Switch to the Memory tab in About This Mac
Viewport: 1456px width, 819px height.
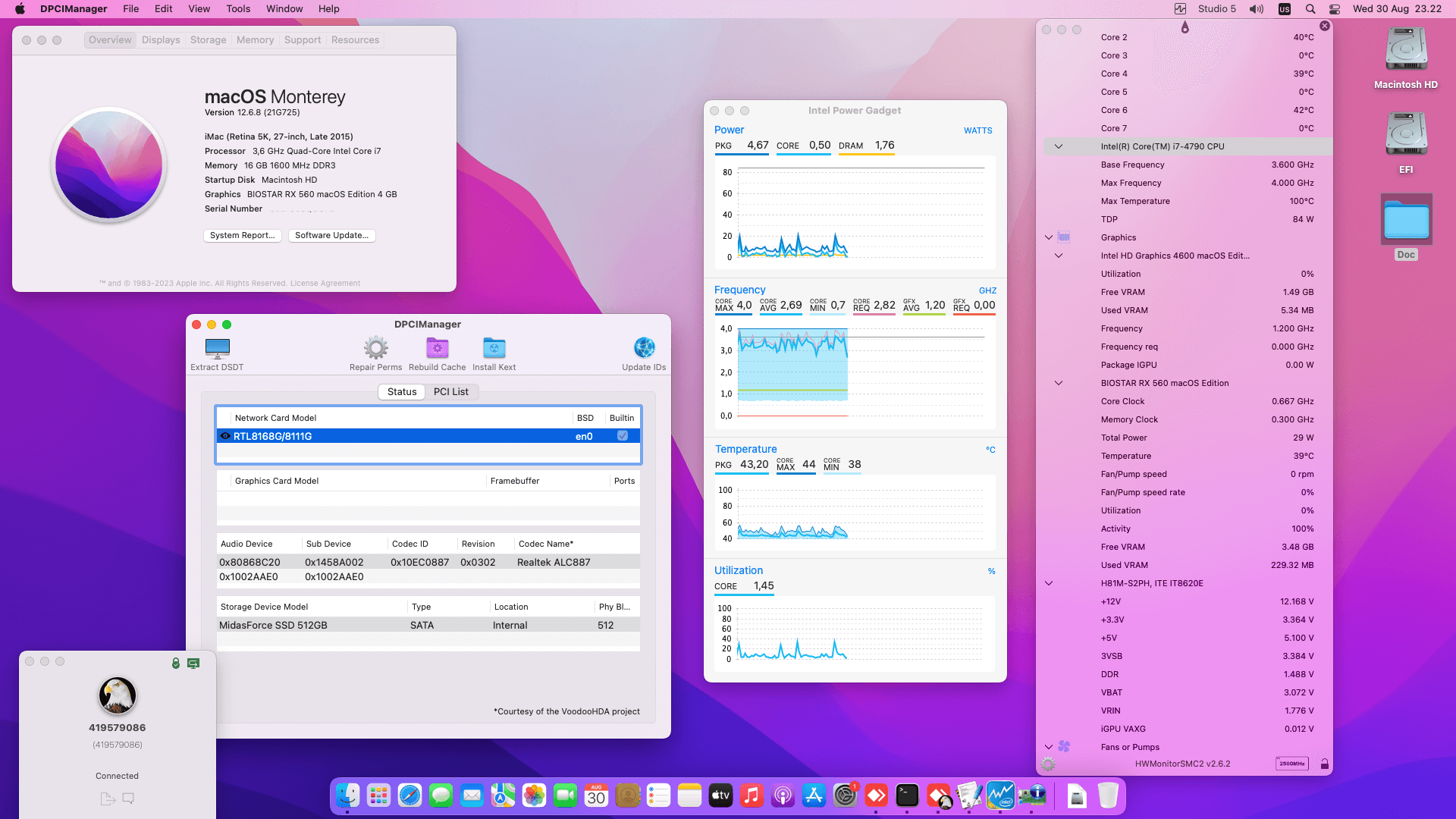coord(255,40)
